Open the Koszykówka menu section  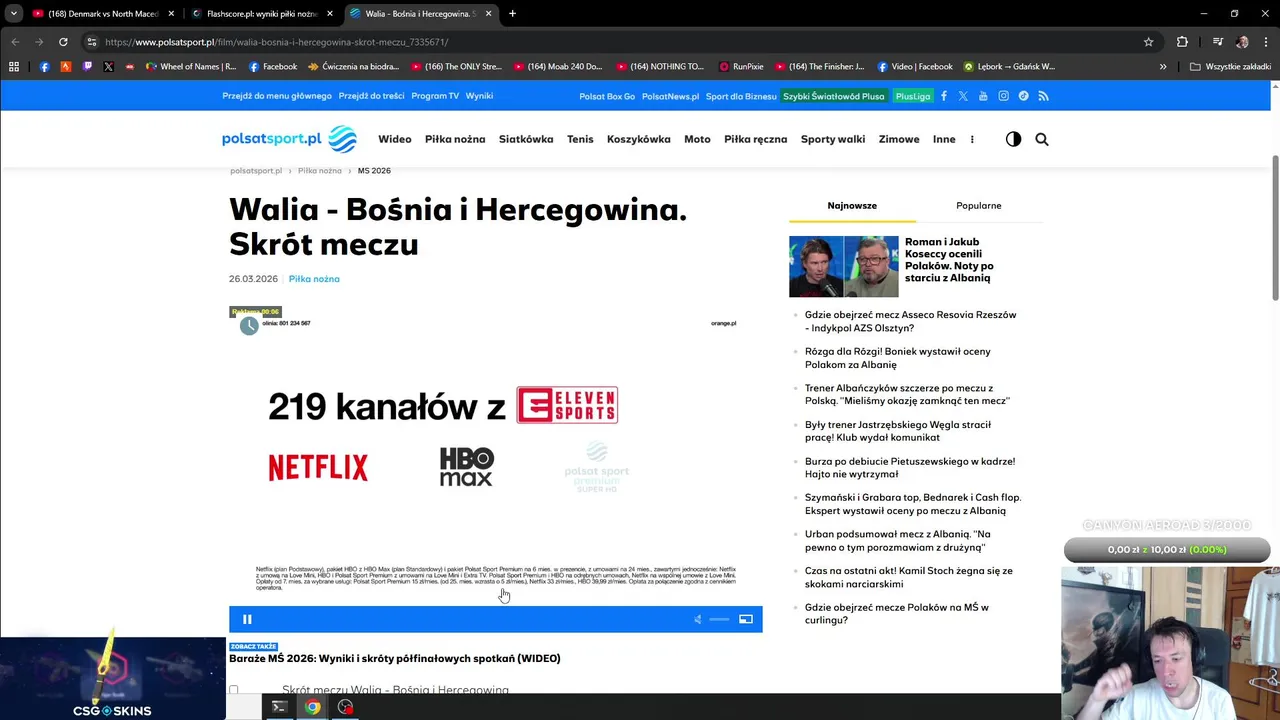coord(639,139)
